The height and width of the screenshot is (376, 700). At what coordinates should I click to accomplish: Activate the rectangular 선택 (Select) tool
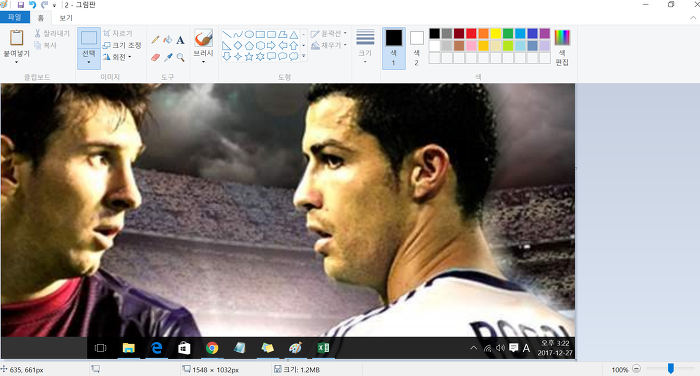[x=88, y=38]
